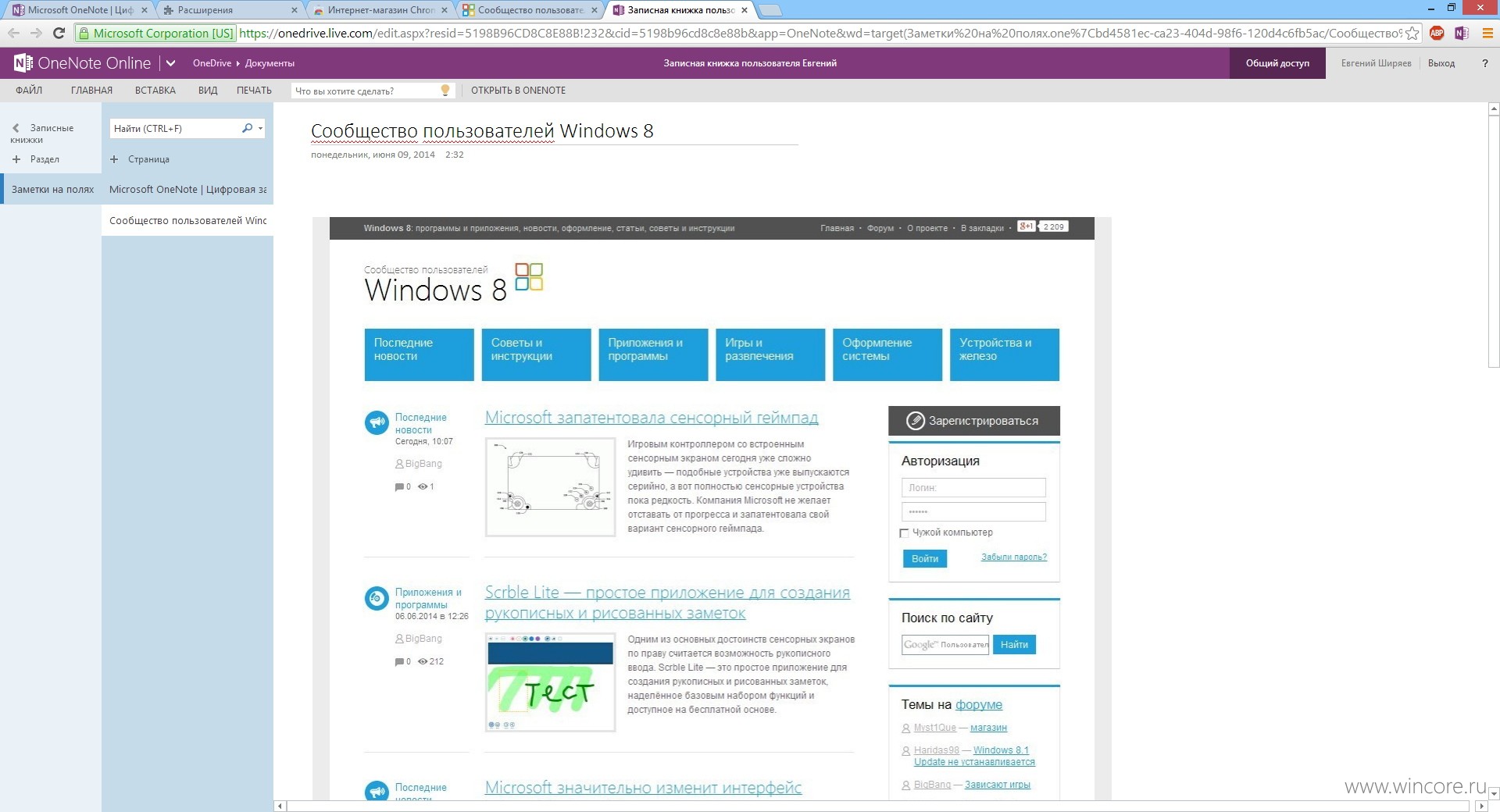Screen dimensions: 1500x812
Task: Click the site security lock icon
Action: point(84,33)
